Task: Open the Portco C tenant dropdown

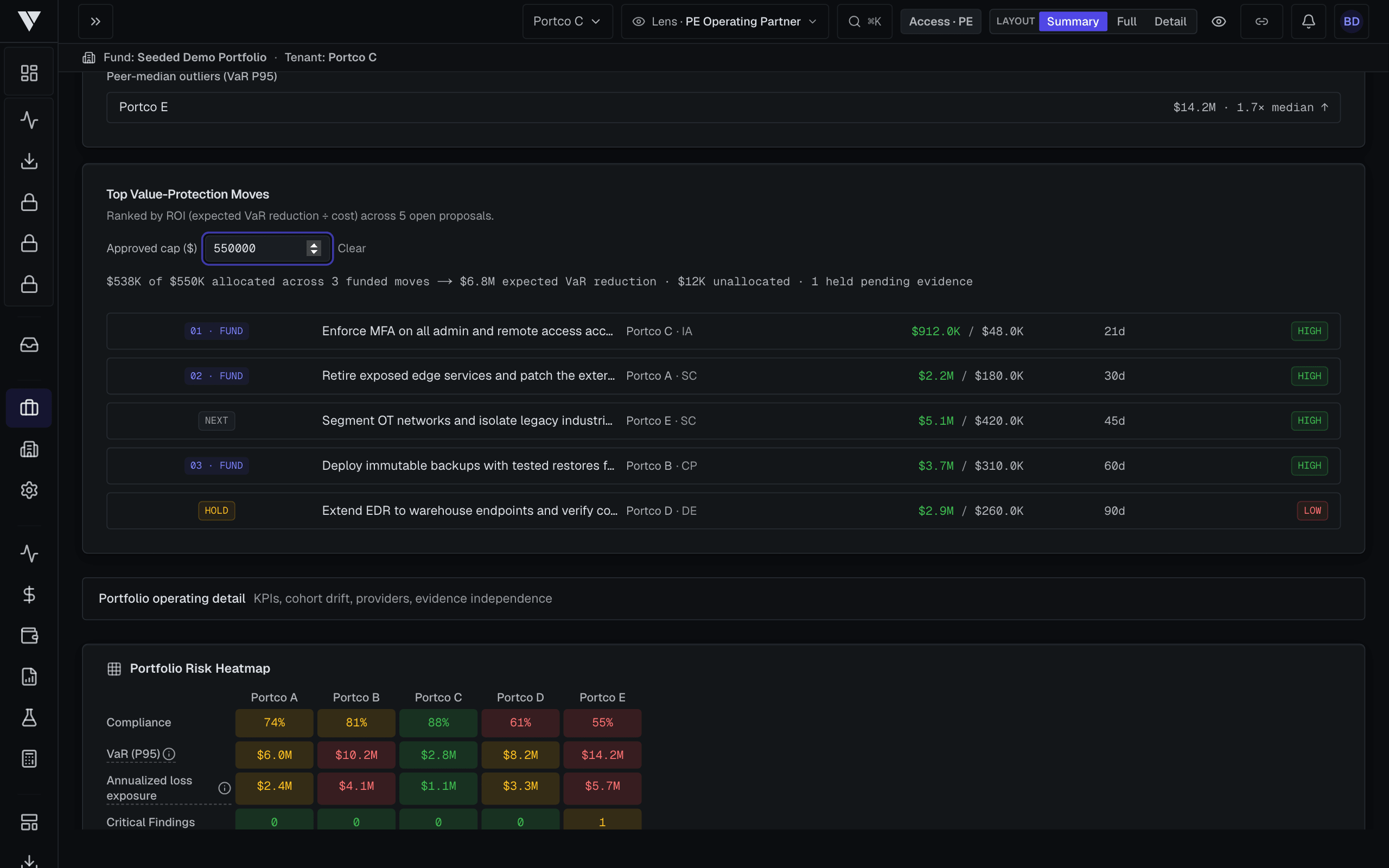Action: coord(568,21)
